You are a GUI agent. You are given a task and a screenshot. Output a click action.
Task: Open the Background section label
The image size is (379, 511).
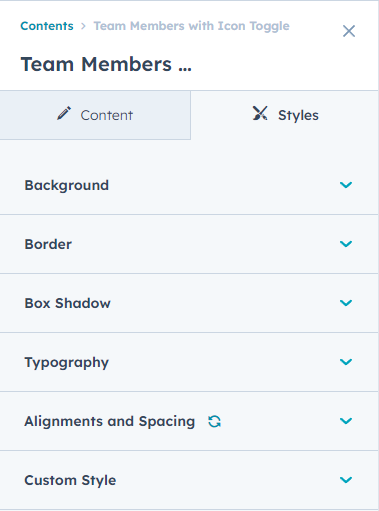click(x=67, y=185)
